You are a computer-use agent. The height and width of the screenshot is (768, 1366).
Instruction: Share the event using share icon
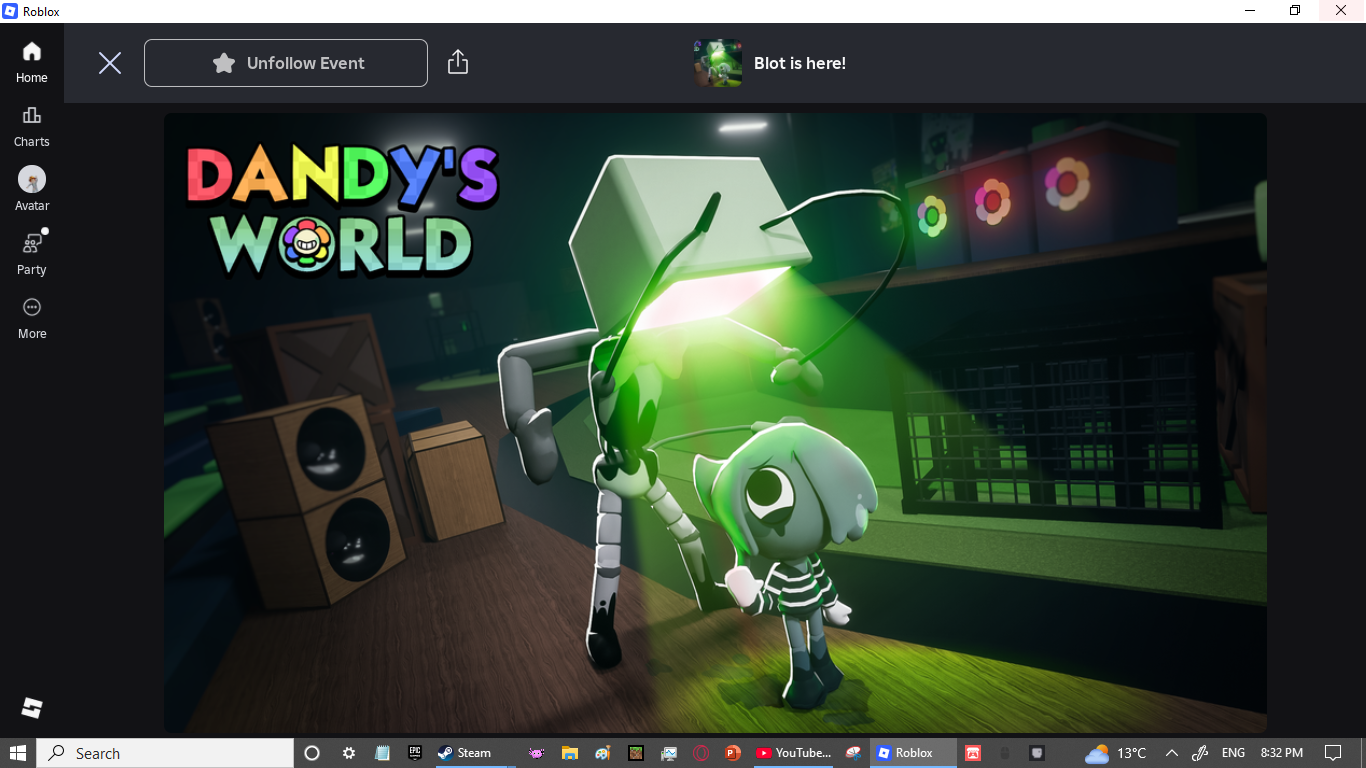(458, 62)
